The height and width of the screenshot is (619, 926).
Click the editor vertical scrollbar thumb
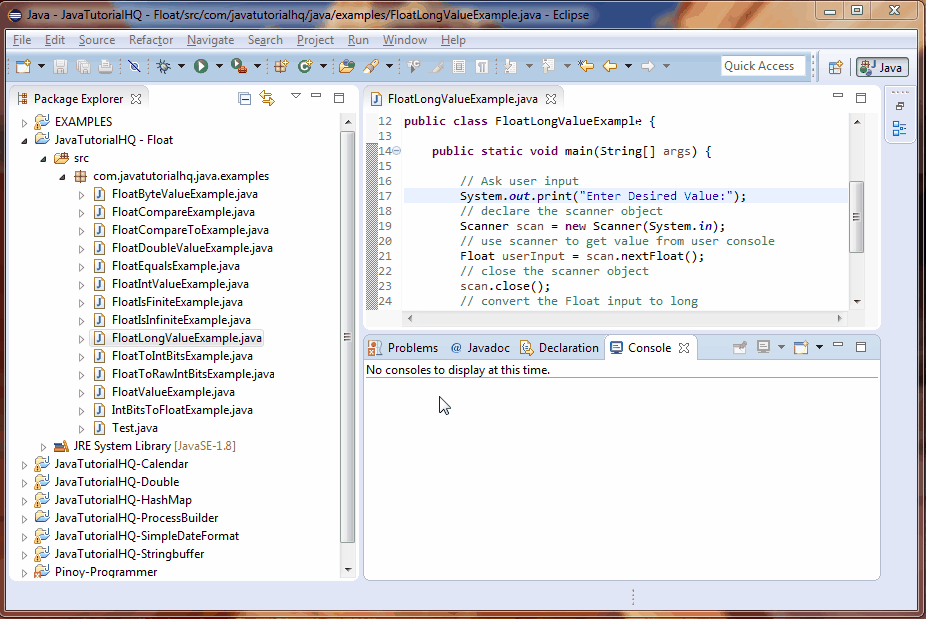click(x=856, y=217)
